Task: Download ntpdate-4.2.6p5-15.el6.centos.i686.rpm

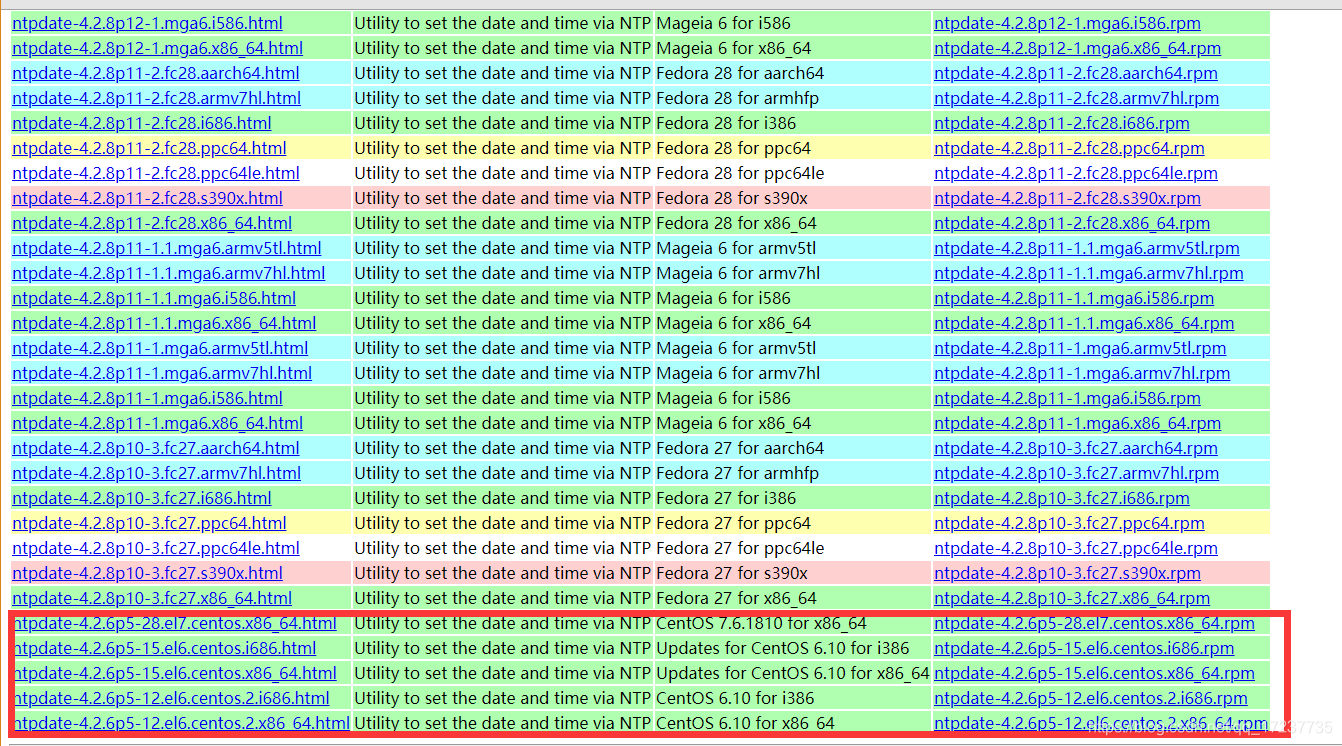Action: (x=1084, y=648)
